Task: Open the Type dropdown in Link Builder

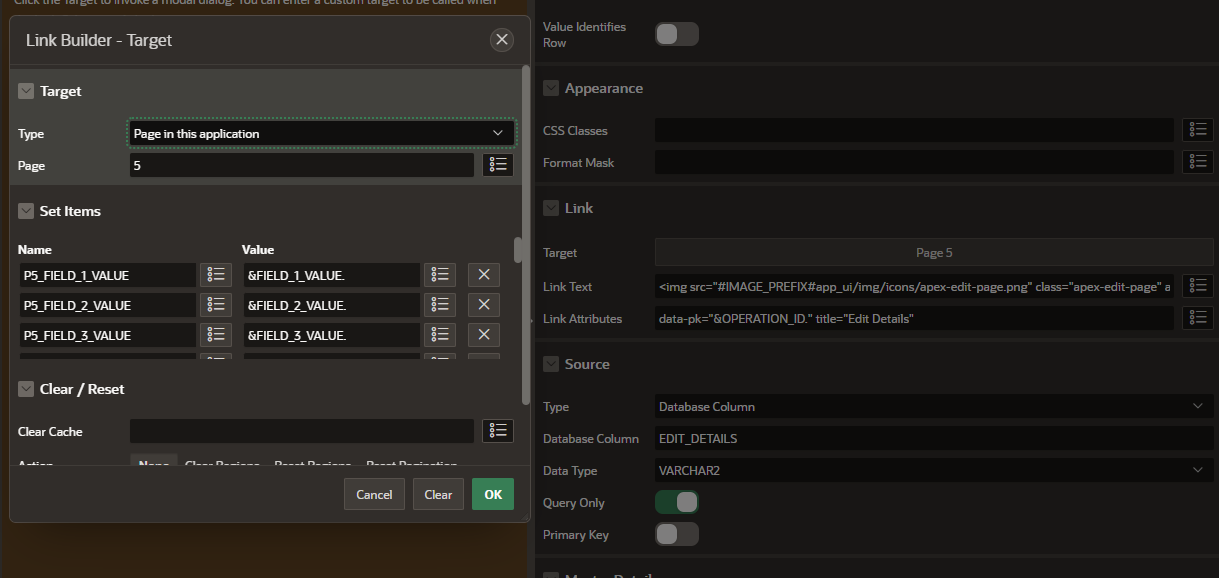Action: (321, 133)
